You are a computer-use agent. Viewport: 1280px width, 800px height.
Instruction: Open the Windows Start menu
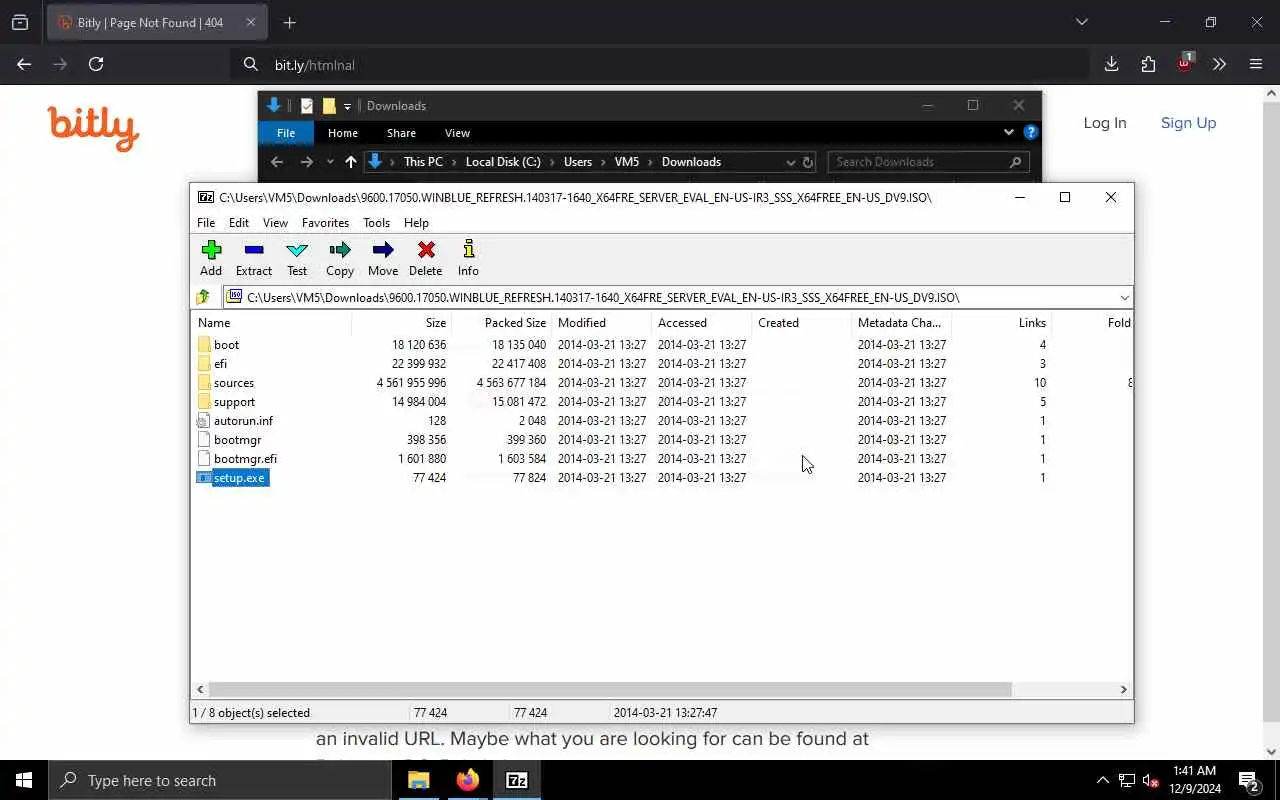coord(24,780)
